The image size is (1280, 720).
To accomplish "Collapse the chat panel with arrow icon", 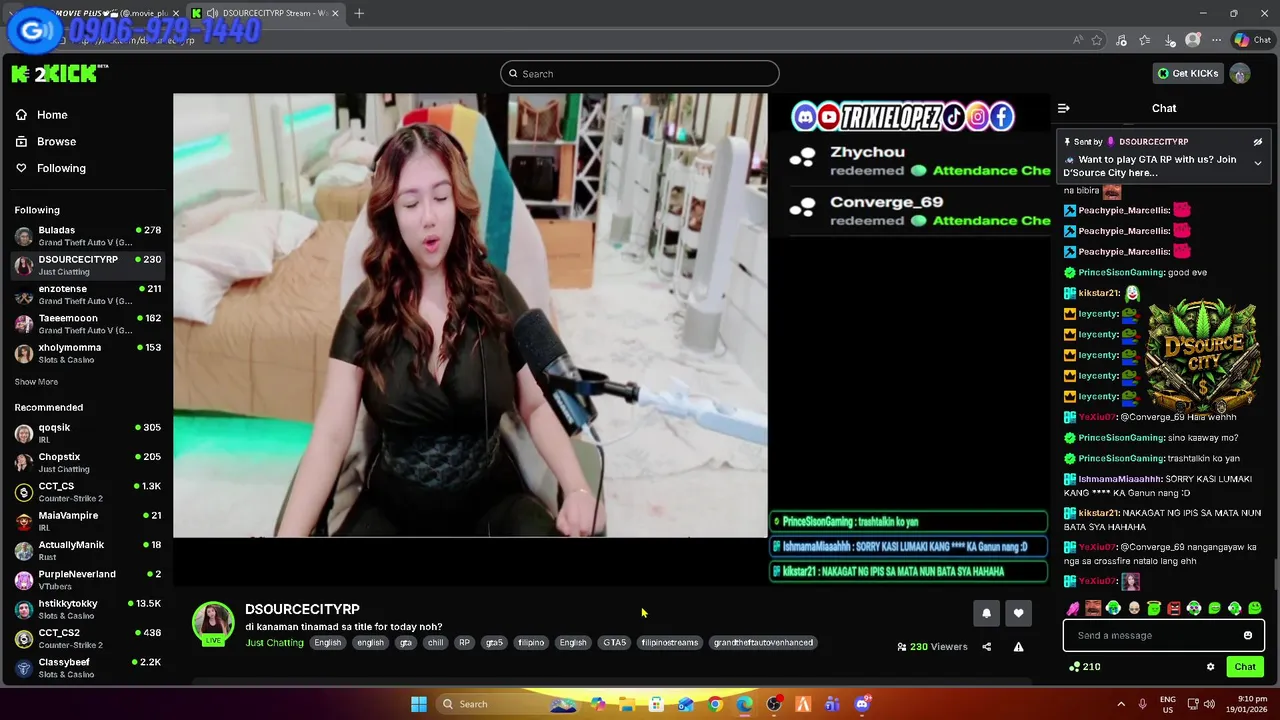I will [1064, 108].
